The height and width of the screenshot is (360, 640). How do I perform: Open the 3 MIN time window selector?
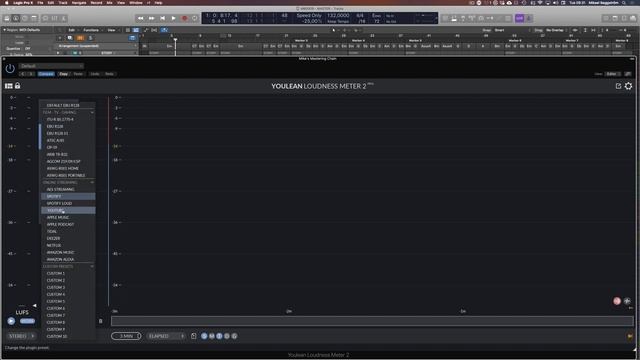point(126,336)
